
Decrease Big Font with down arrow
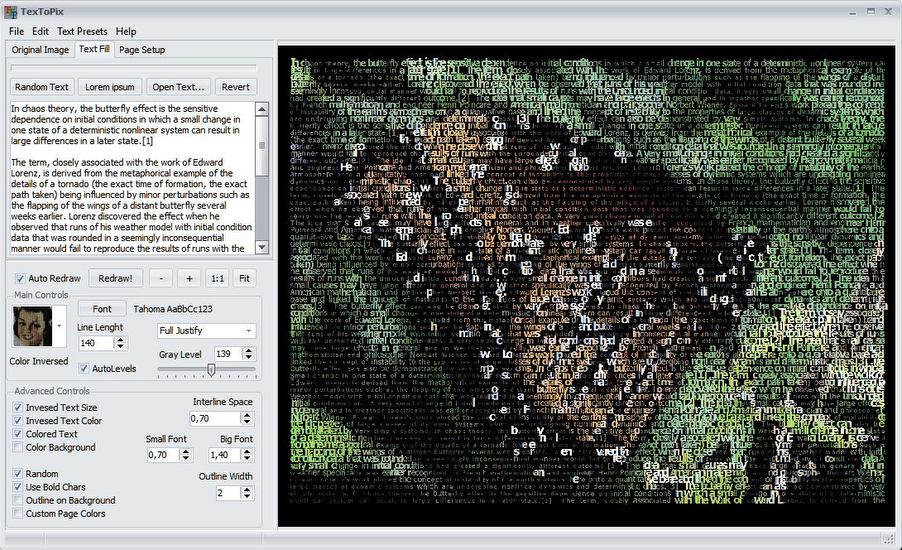pos(247,458)
